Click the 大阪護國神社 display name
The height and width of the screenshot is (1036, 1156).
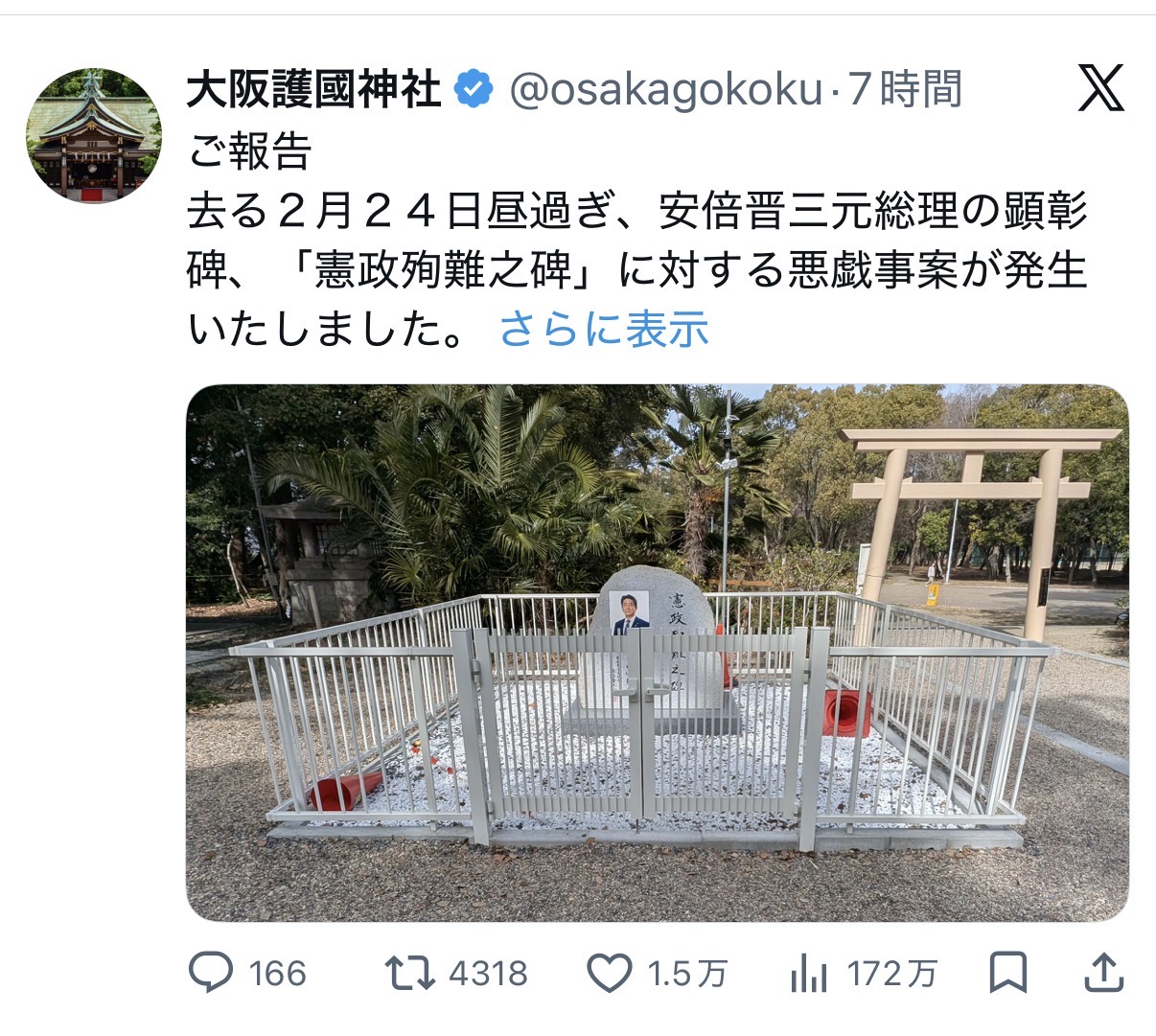pos(313,90)
